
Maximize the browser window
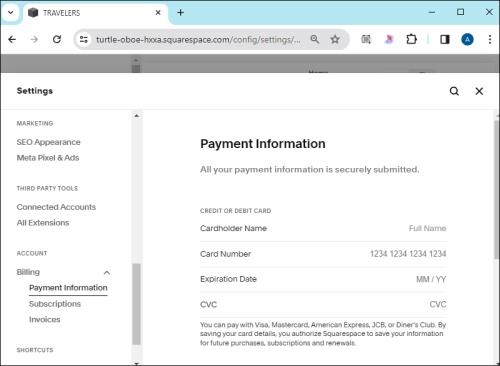click(460, 12)
